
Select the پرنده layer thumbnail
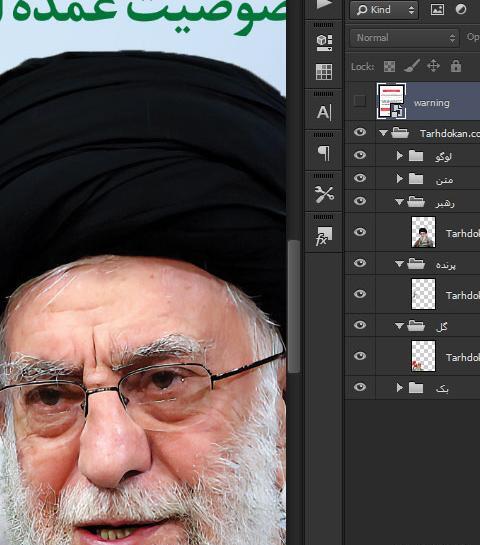423,294
